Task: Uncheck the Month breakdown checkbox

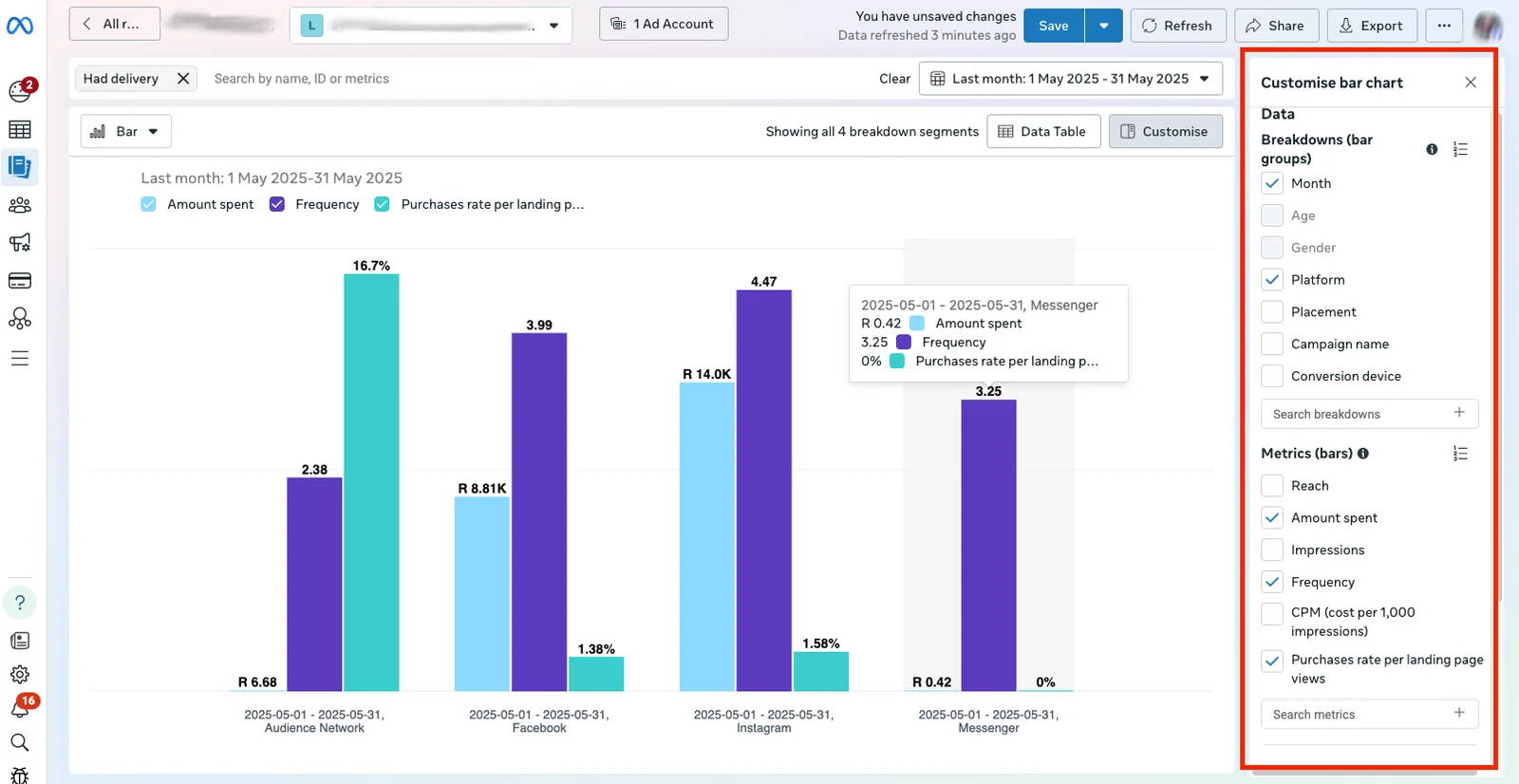Action: pos(1272,183)
